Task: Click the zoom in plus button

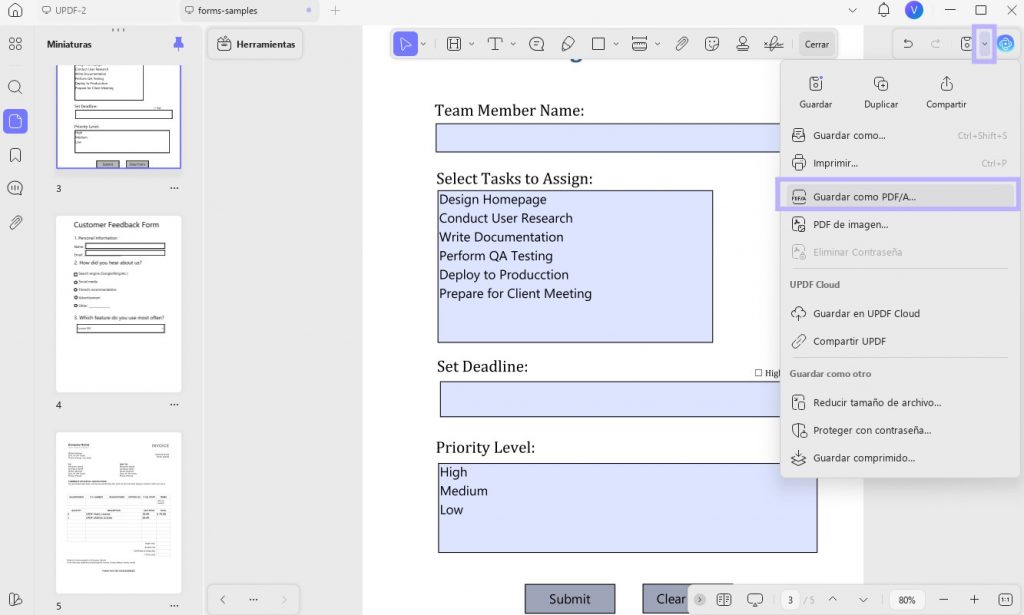Action: point(974,599)
